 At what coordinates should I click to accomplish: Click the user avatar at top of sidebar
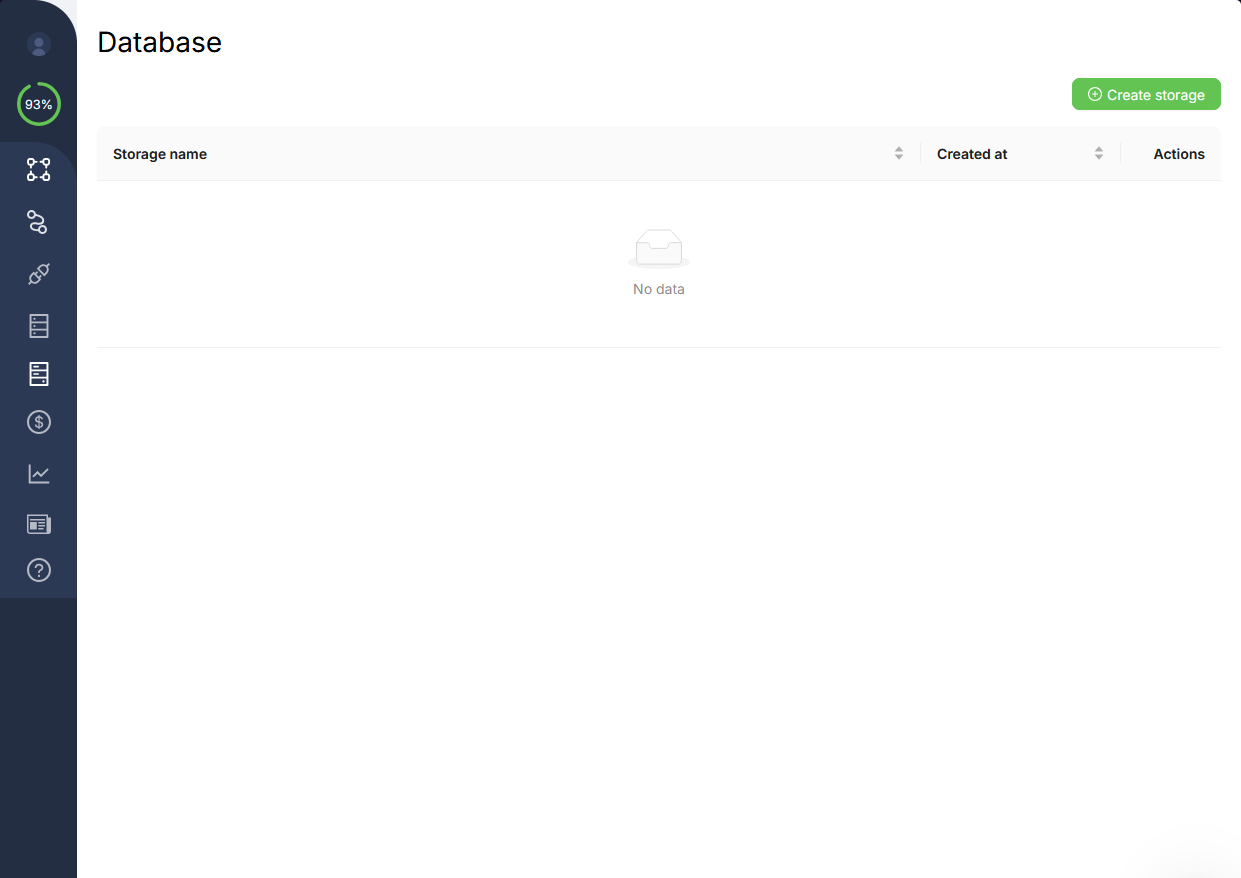click(38, 45)
